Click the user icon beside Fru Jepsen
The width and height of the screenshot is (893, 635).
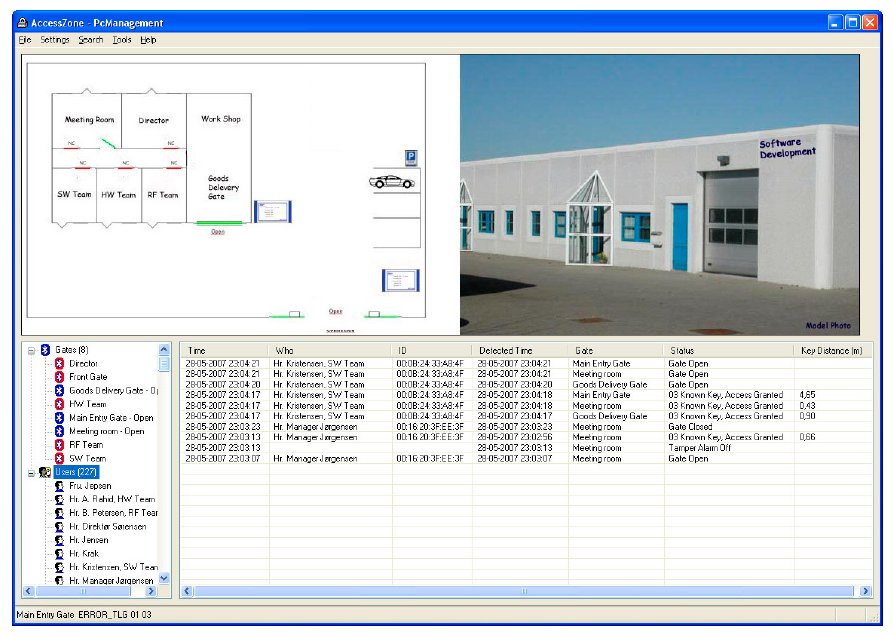[59, 486]
